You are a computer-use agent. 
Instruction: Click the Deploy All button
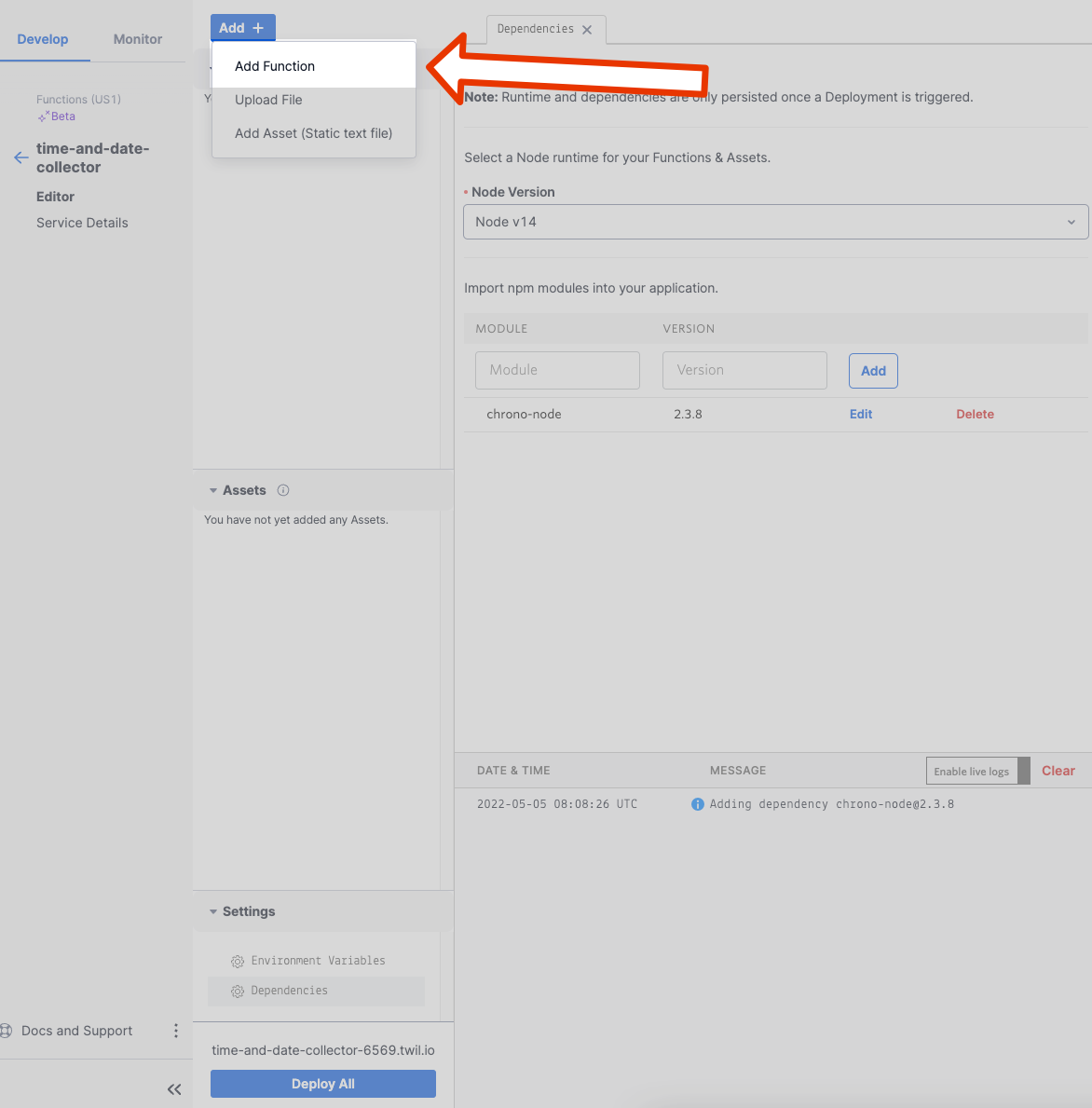(x=322, y=1084)
